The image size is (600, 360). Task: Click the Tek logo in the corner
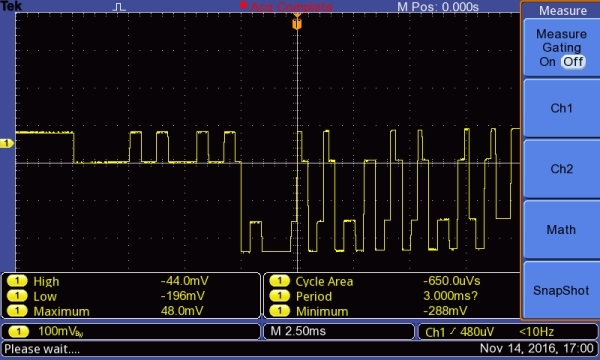pyautogui.click(x=11, y=6)
